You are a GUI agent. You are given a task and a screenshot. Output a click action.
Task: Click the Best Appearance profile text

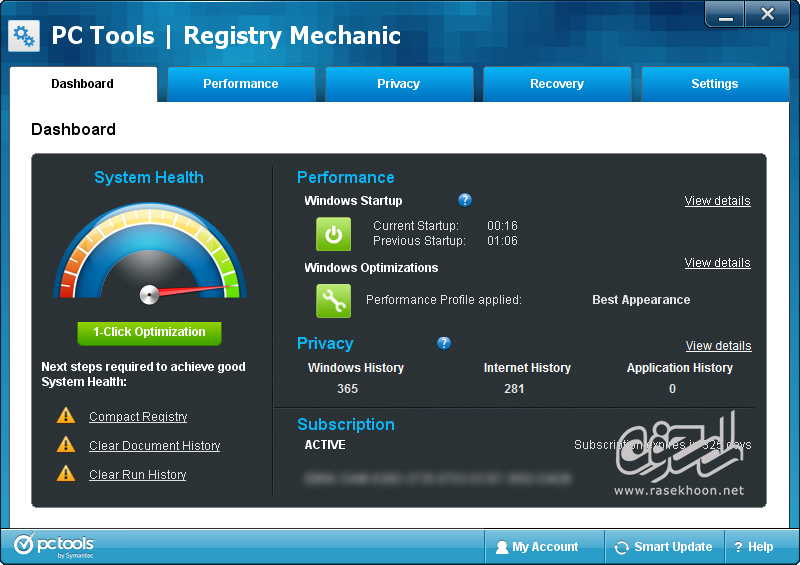(x=641, y=300)
